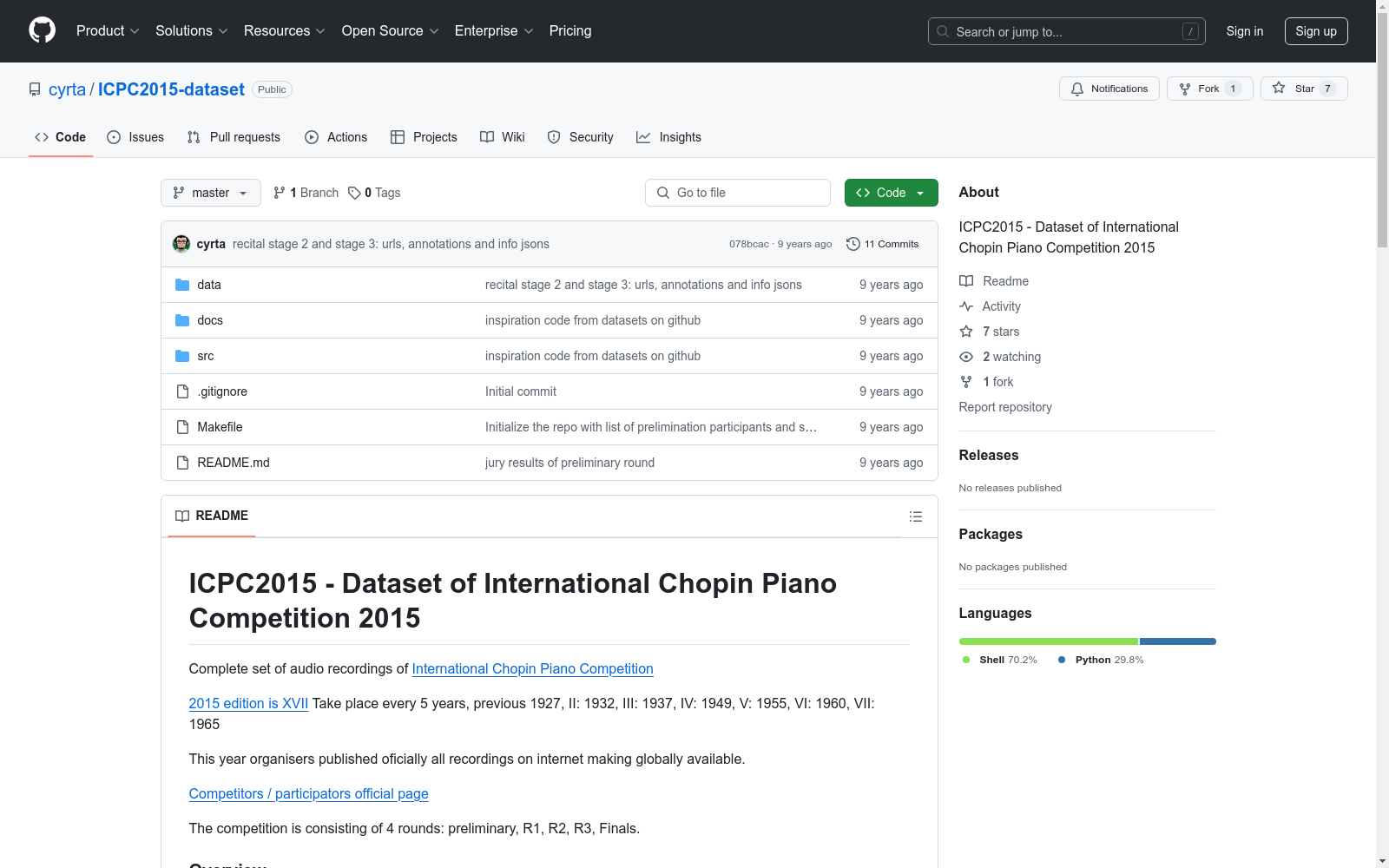The width and height of the screenshot is (1389, 868).
Task: Click the GitHub logo icon
Action: tap(42, 30)
